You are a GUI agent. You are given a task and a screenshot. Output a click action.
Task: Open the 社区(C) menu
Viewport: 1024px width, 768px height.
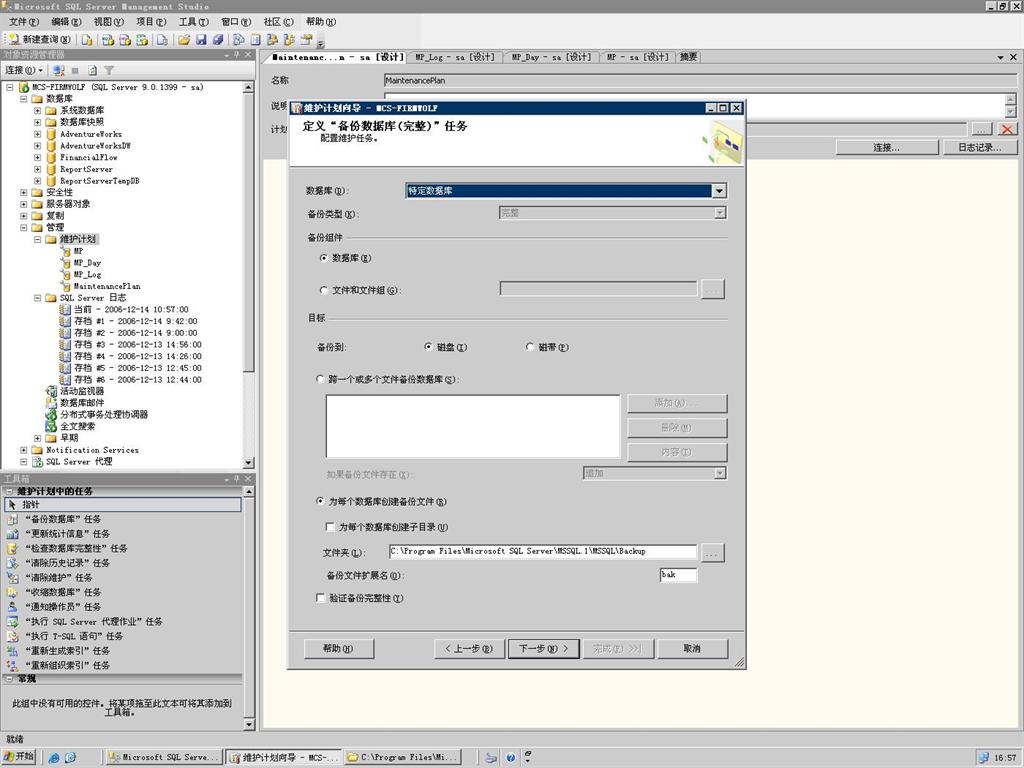(x=278, y=22)
